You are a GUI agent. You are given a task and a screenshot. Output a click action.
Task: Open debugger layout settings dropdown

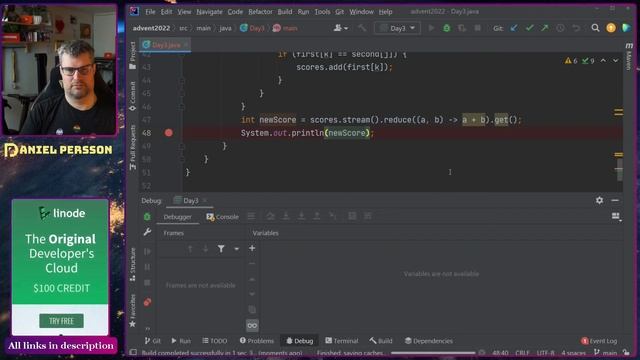616,216
